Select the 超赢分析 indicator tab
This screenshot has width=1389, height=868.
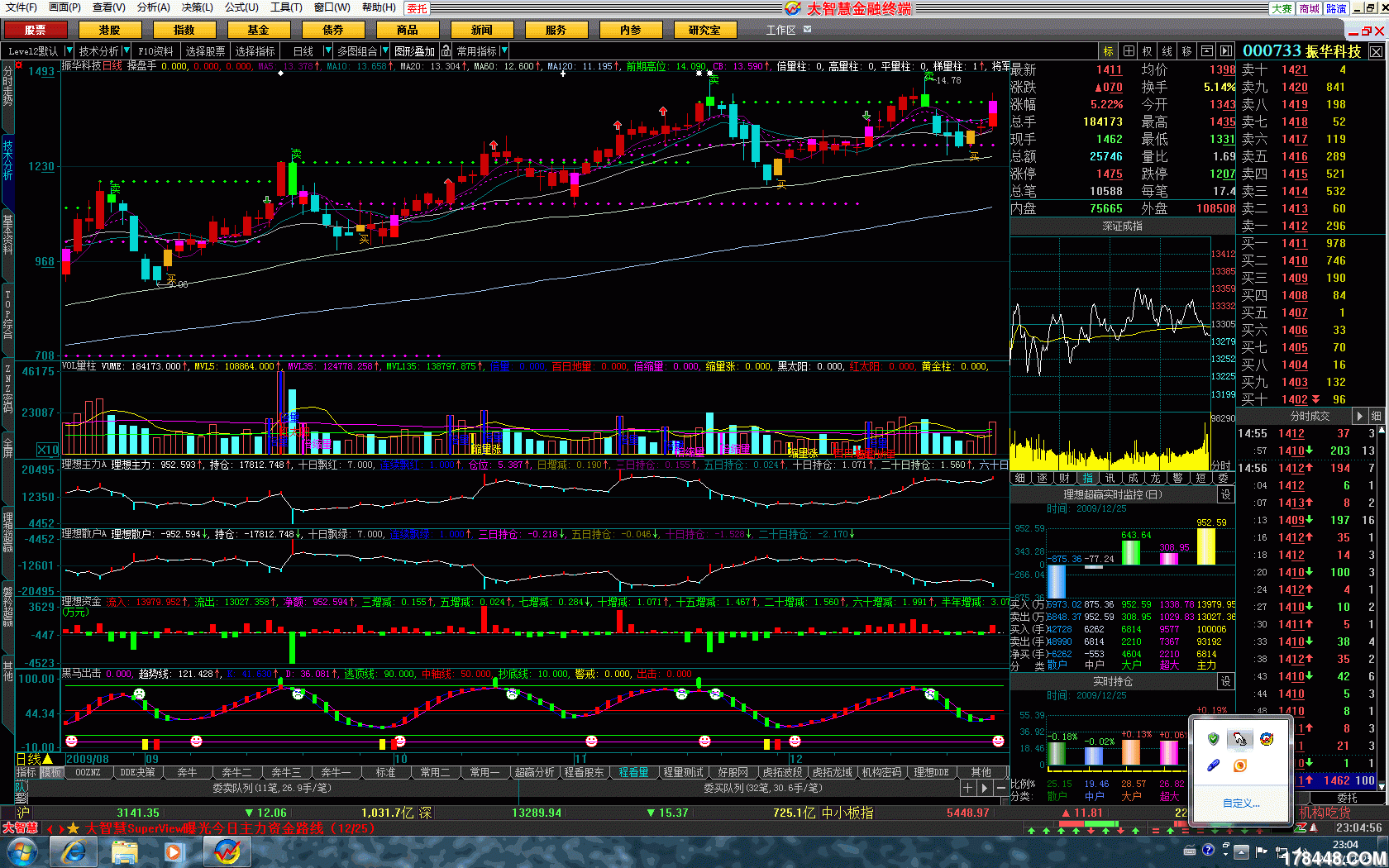click(534, 772)
